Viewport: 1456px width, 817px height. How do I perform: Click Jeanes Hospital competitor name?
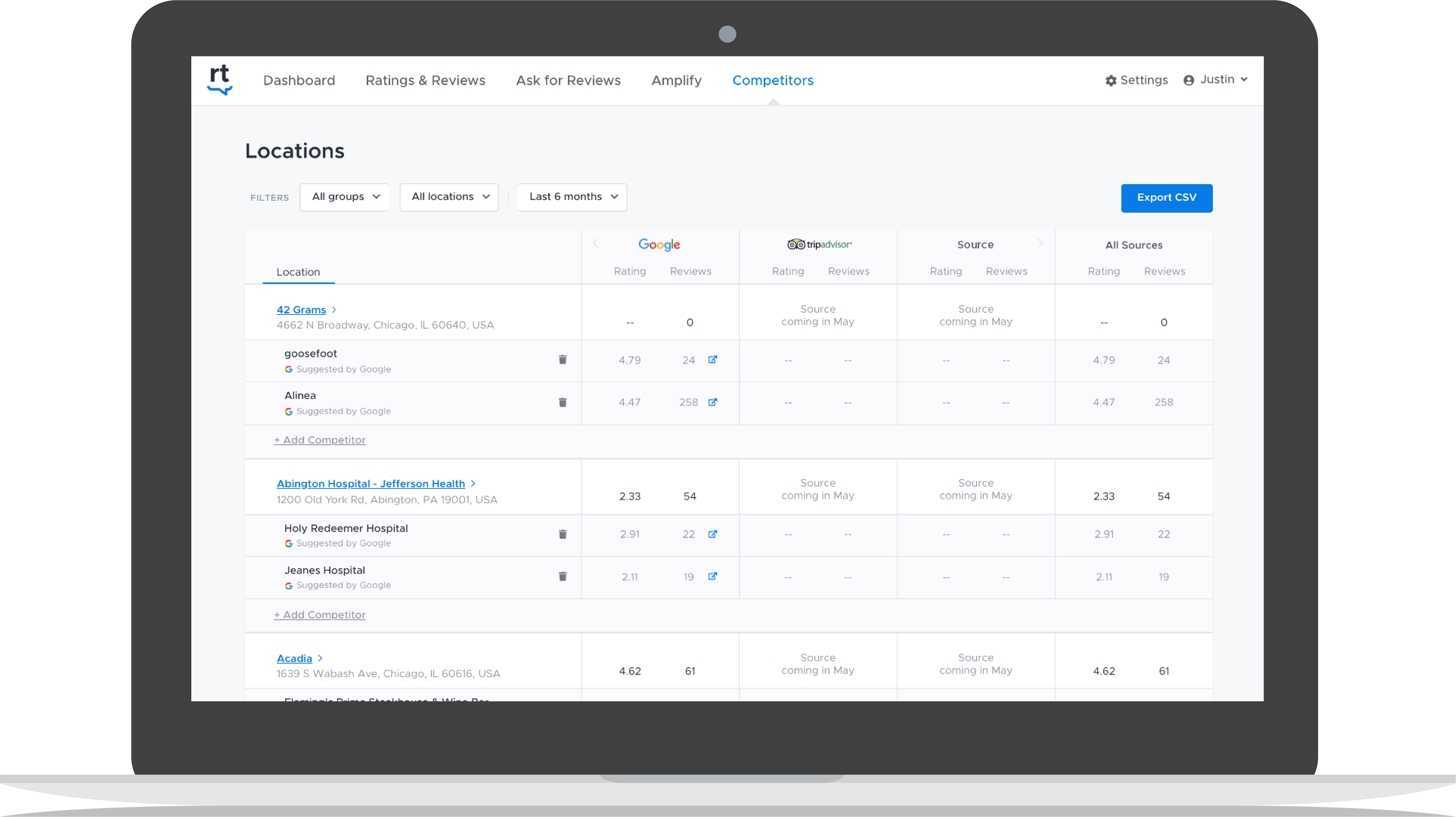[x=324, y=570]
